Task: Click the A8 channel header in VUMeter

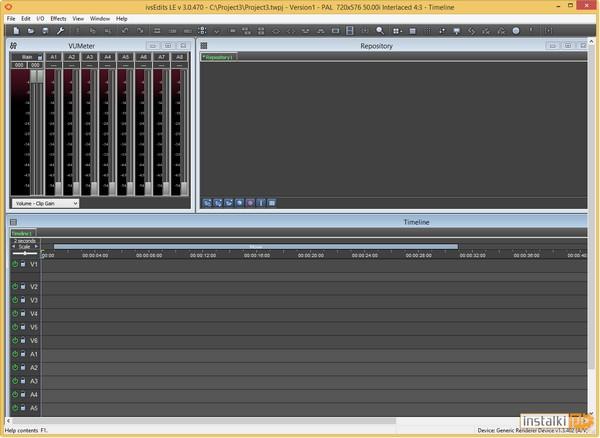Action: coord(179,57)
